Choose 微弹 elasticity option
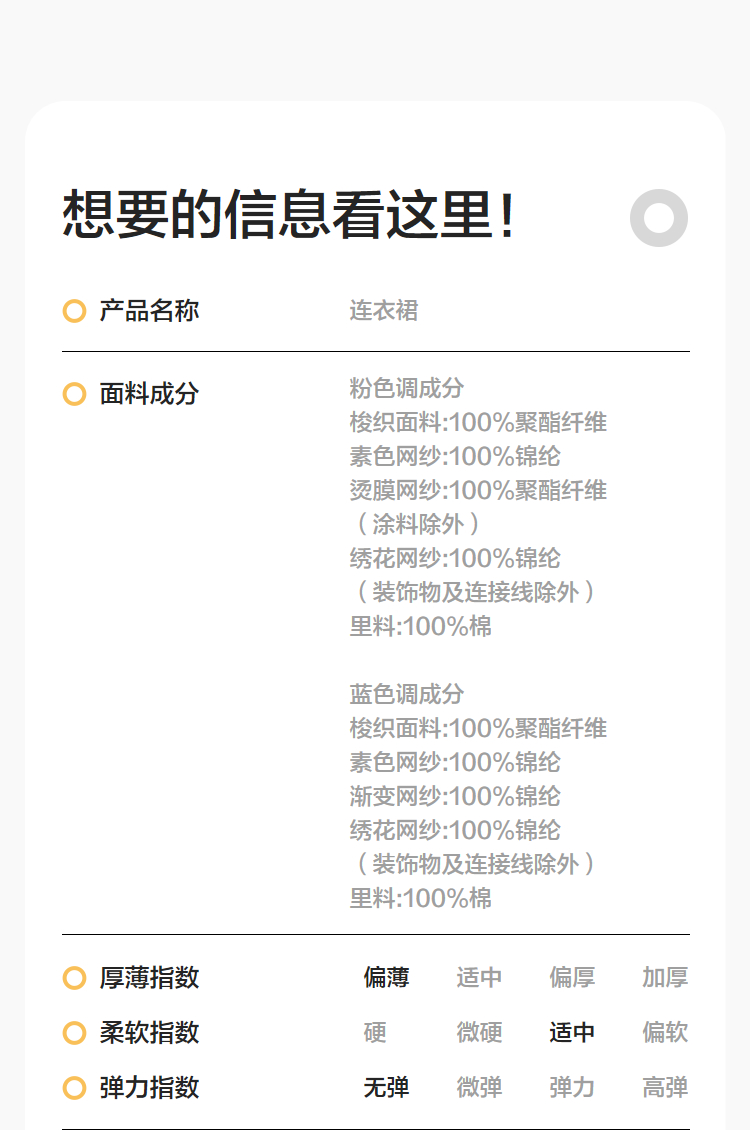 pyautogui.click(x=479, y=1088)
